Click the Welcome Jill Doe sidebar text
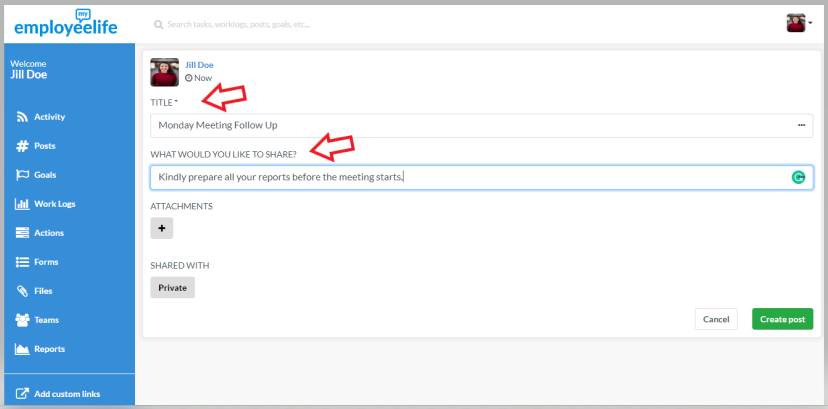The width and height of the screenshot is (828, 409). 29,70
